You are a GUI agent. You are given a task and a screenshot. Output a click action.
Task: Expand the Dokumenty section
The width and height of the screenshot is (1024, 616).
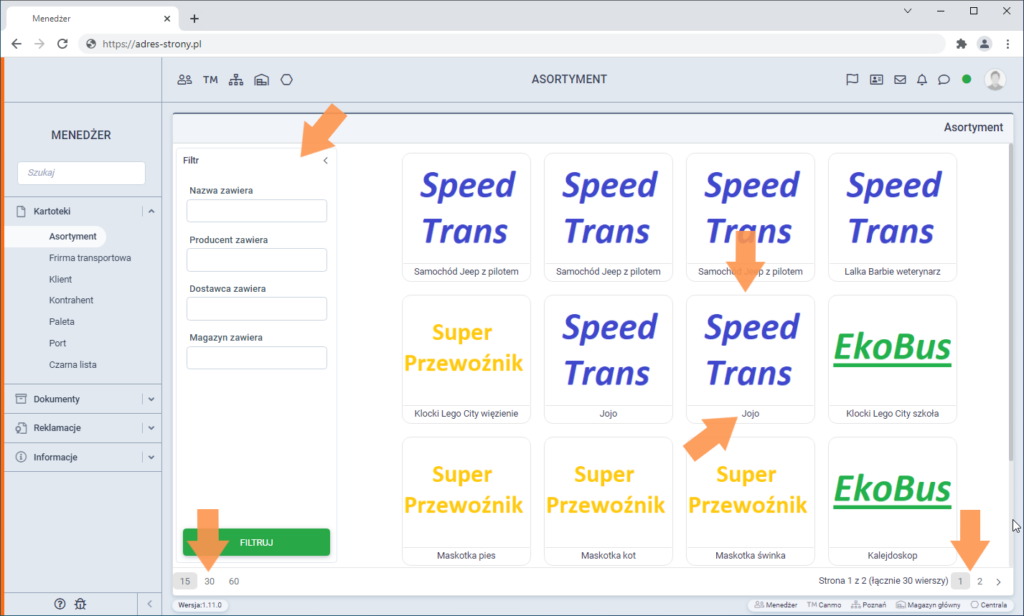pos(151,399)
